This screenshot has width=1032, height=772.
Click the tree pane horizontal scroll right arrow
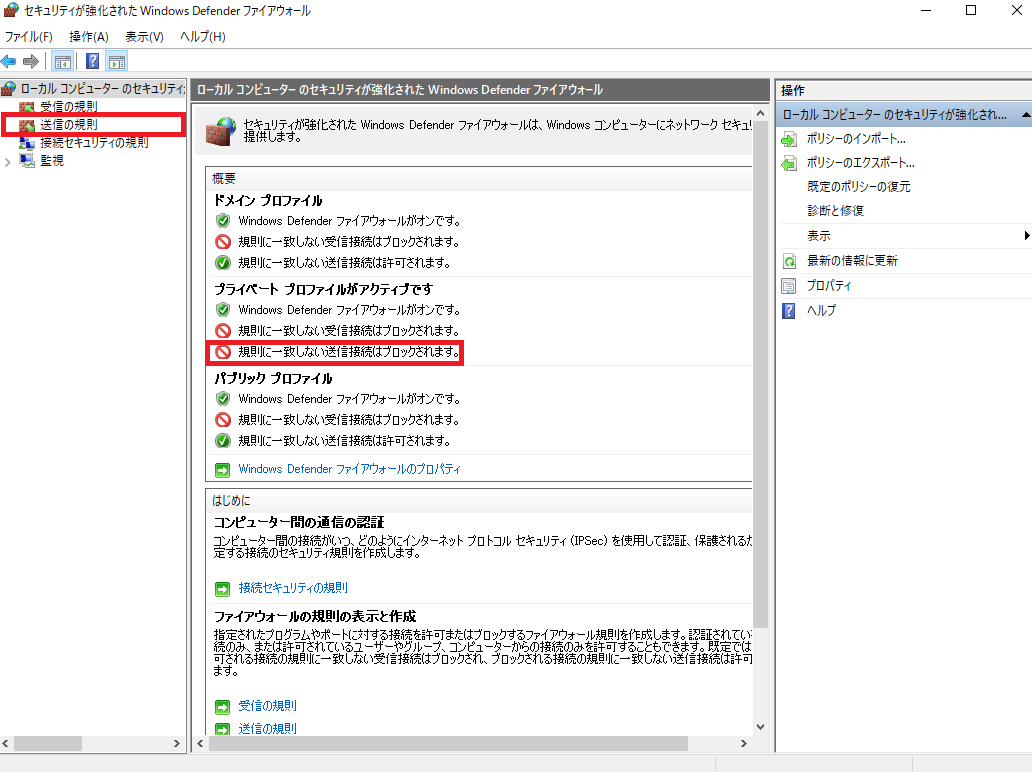(176, 744)
